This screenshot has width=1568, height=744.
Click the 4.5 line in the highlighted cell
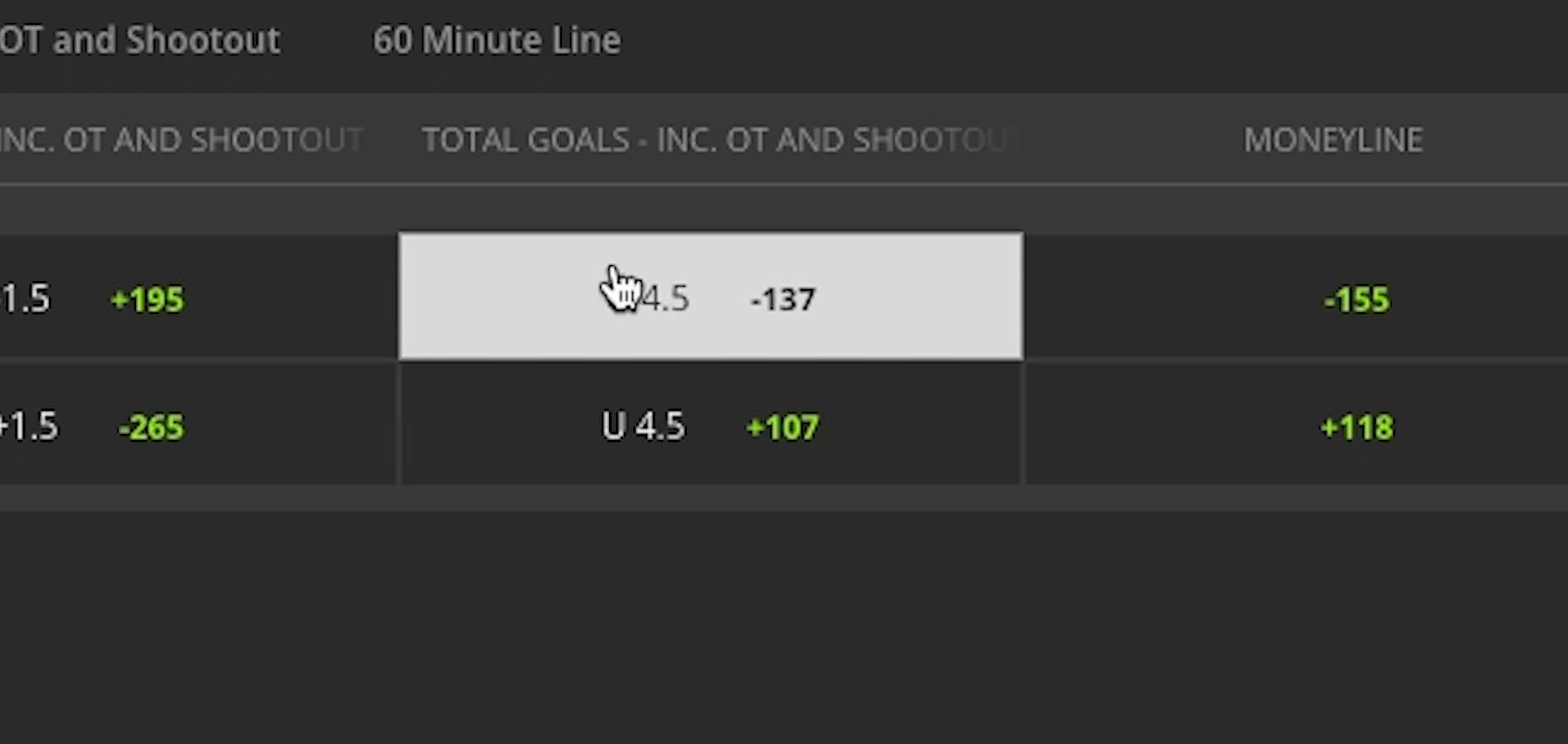click(x=665, y=298)
